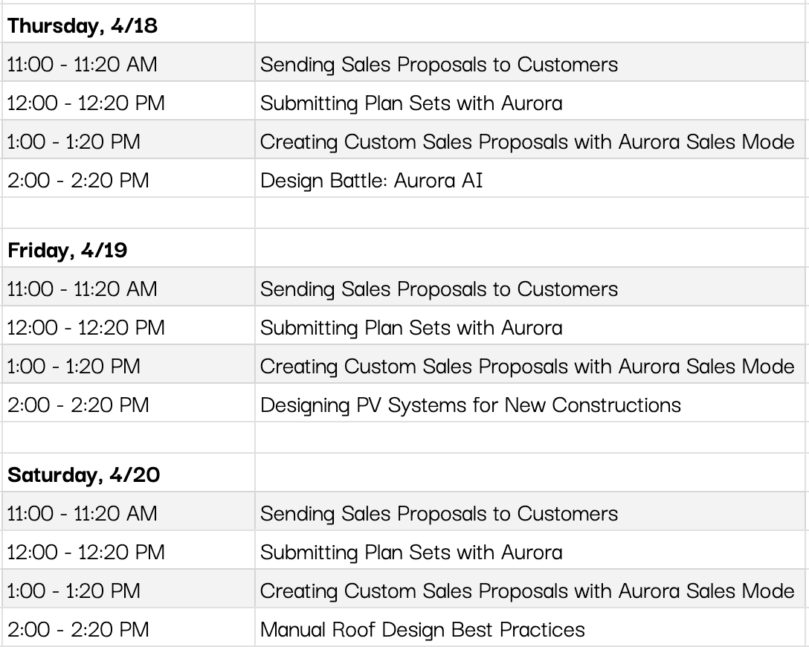The image size is (809, 647).
Task: Click Design Battle: Aurora AI cell
Action: coord(529,180)
